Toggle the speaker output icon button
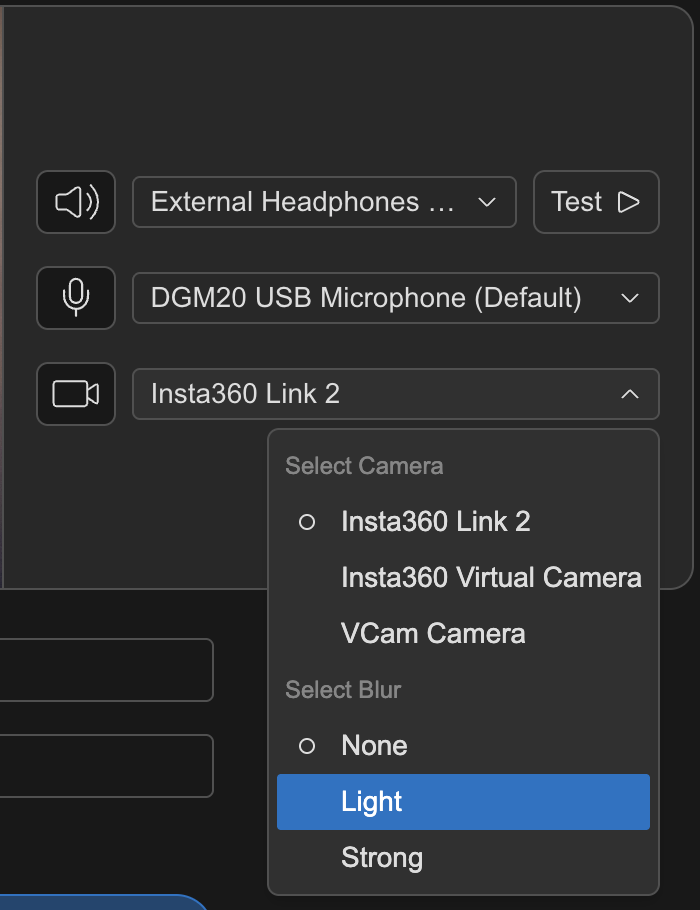 tap(76, 202)
